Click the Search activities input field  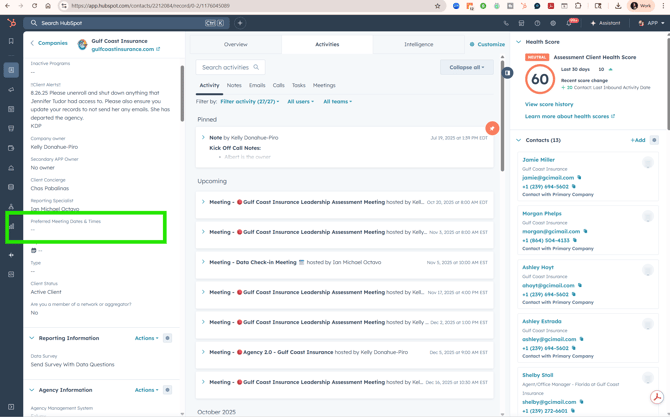[228, 67]
